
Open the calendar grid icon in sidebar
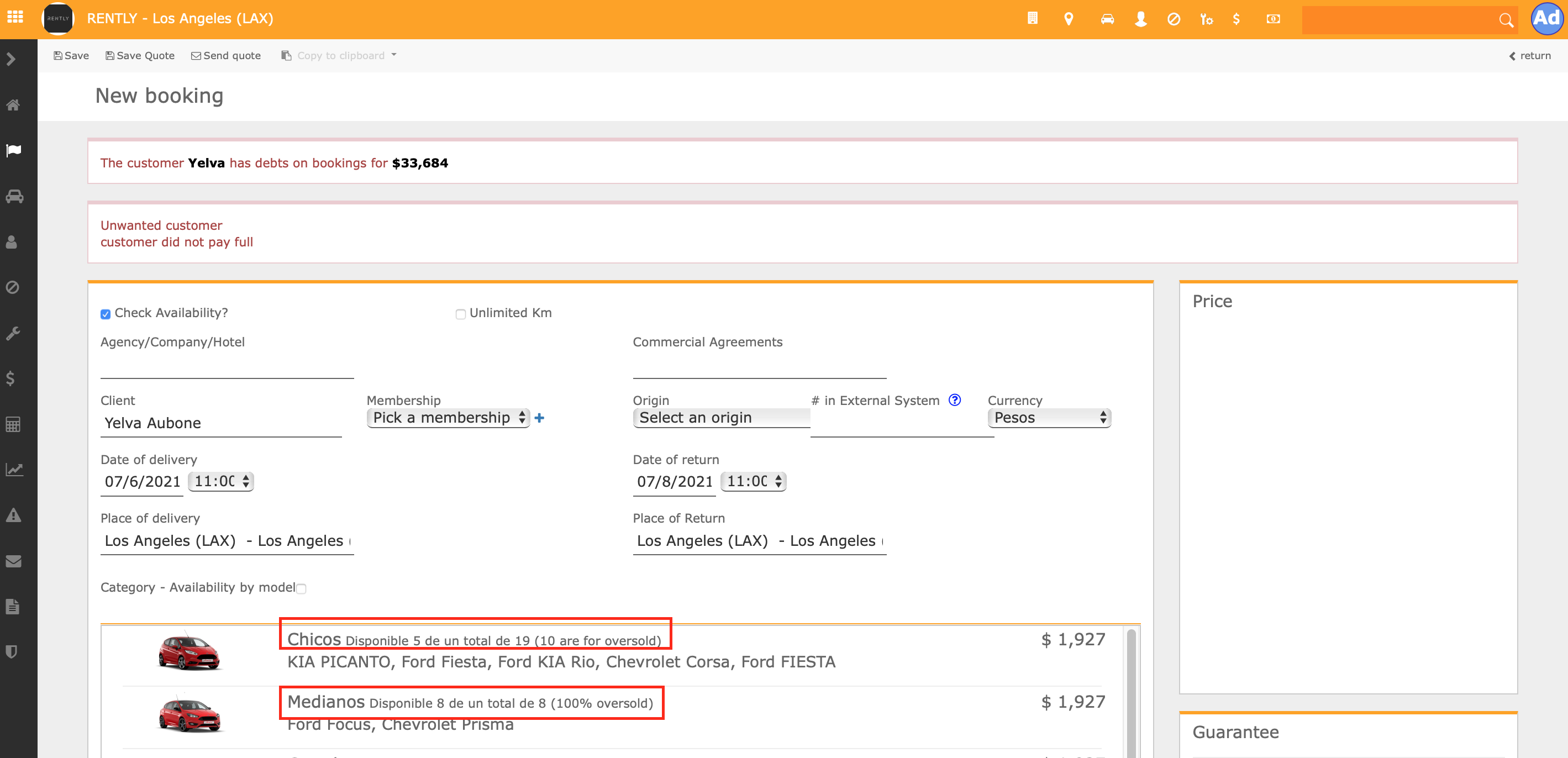[13, 424]
